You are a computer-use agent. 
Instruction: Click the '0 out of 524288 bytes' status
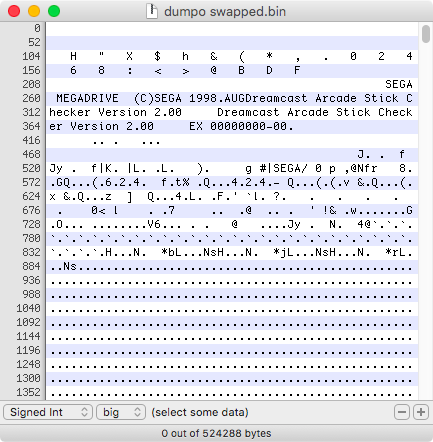(216, 433)
